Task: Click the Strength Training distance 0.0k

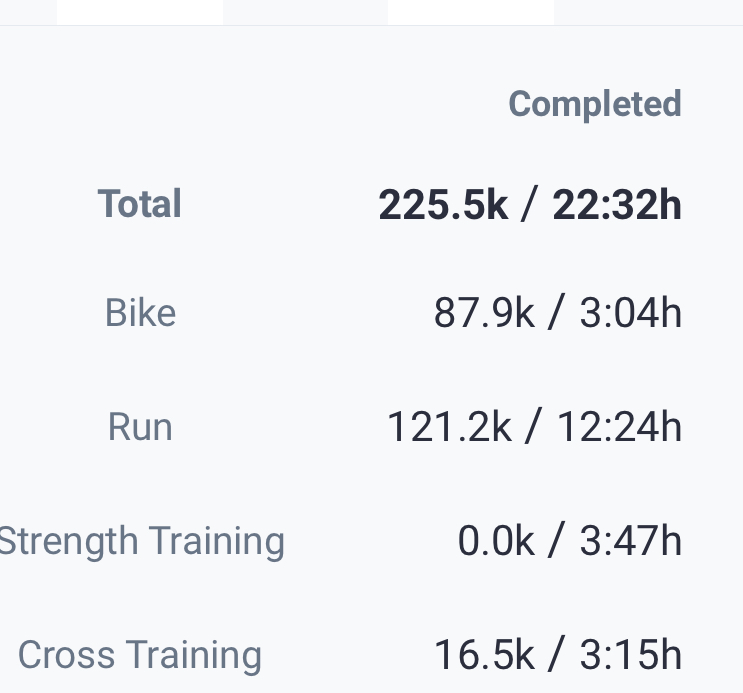Action: point(496,540)
